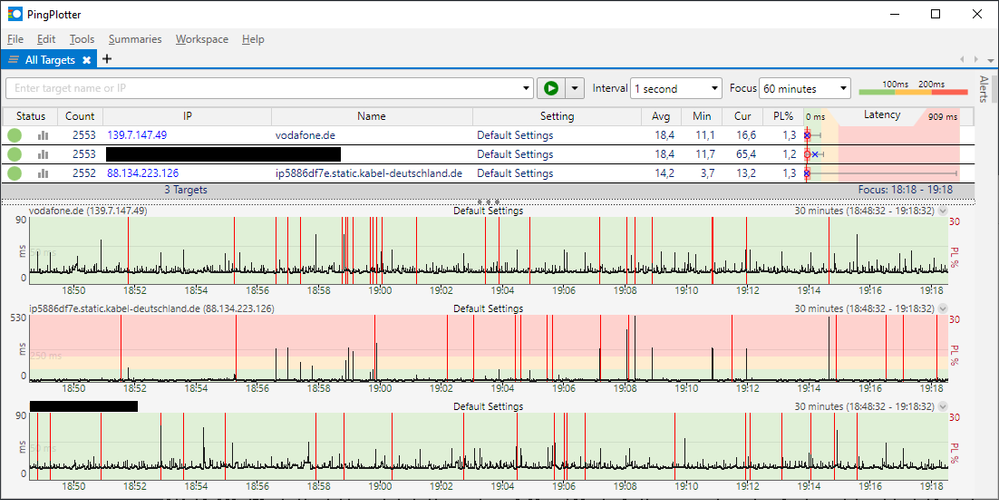Toggle the graph icon in the redacted target row
Image resolution: width=999 pixels, height=500 pixels.
tap(43, 154)
